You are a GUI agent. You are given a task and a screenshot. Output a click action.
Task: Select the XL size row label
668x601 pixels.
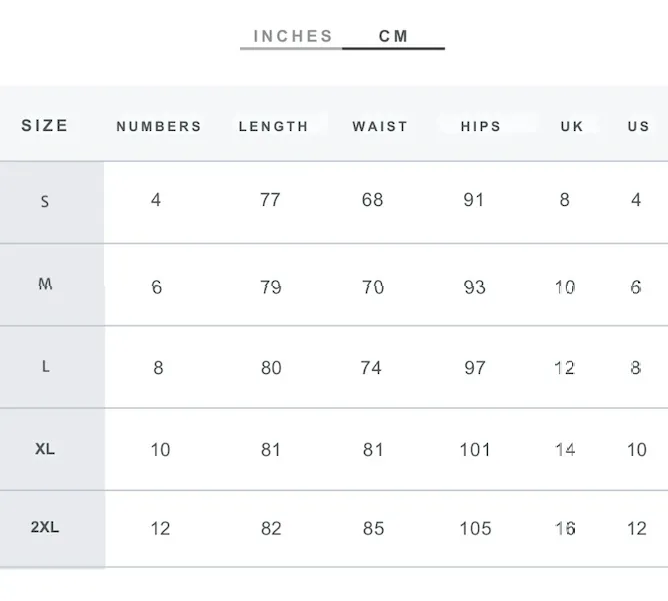(45, 449)
